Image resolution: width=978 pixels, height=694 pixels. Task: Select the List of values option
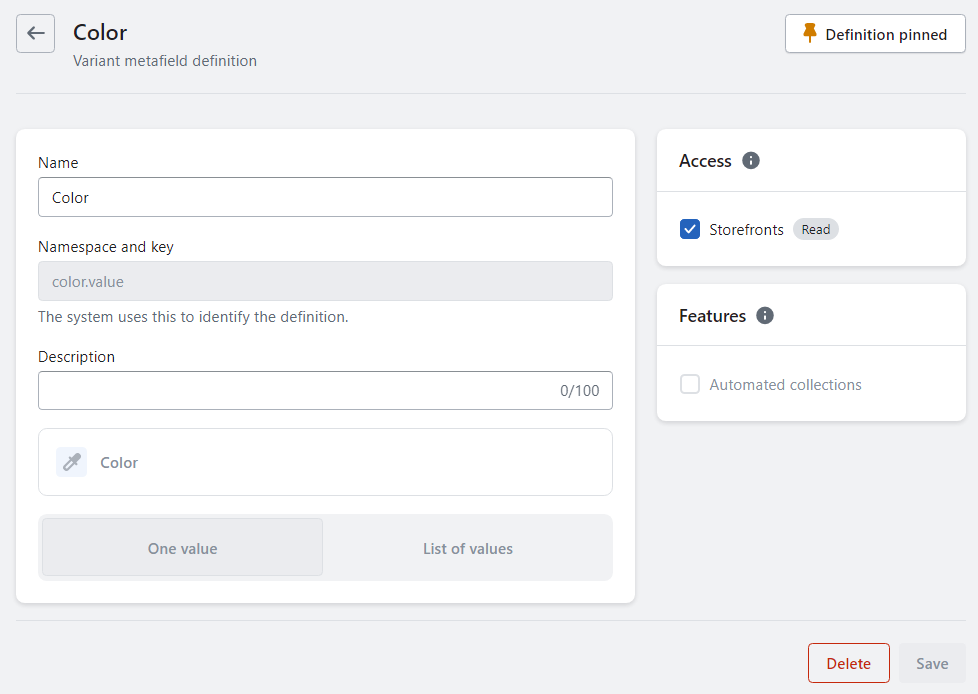click(467, 548)
